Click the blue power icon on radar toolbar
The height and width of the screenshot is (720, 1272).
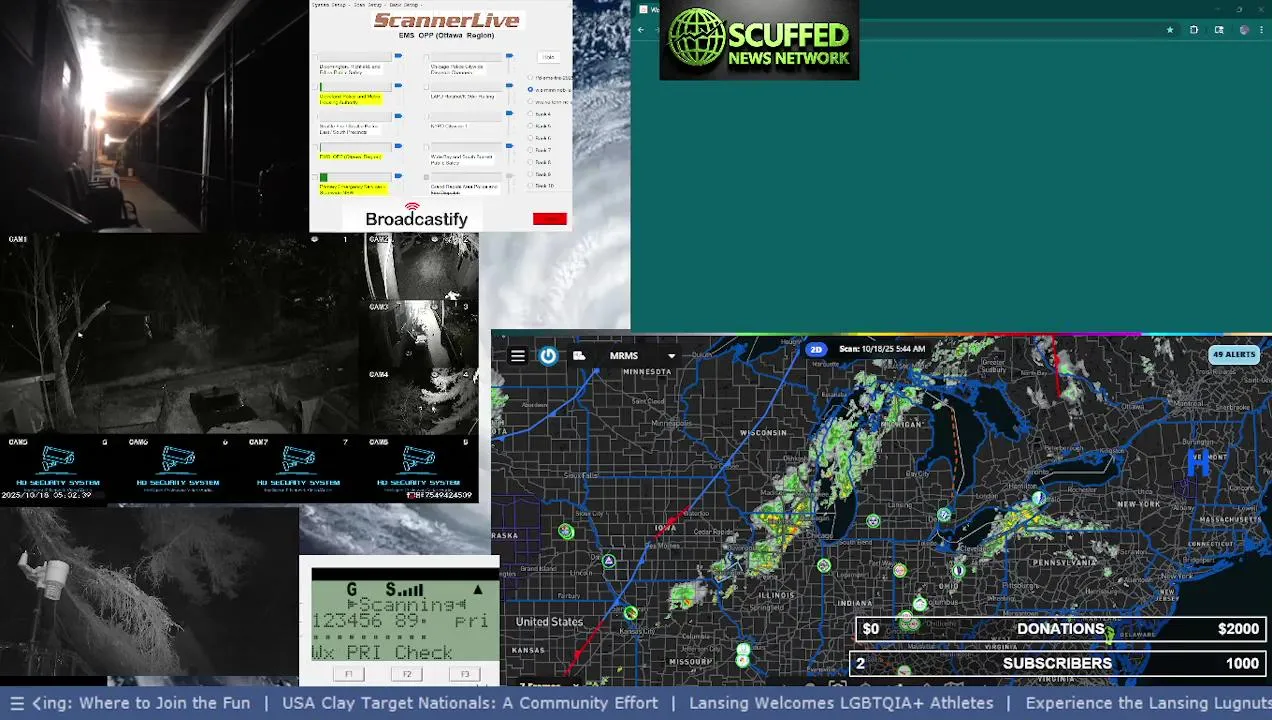point(548,356)
